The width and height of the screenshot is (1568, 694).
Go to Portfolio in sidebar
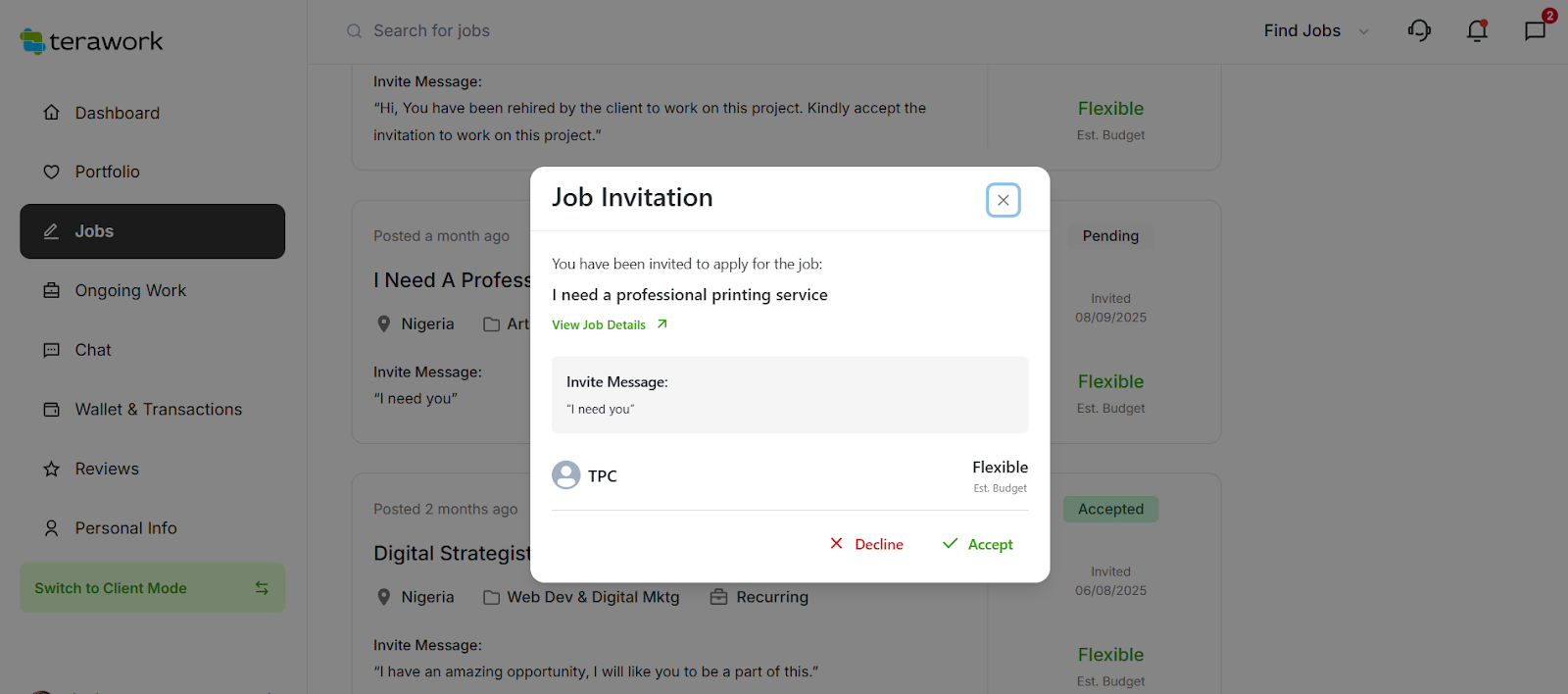[107, 172]
